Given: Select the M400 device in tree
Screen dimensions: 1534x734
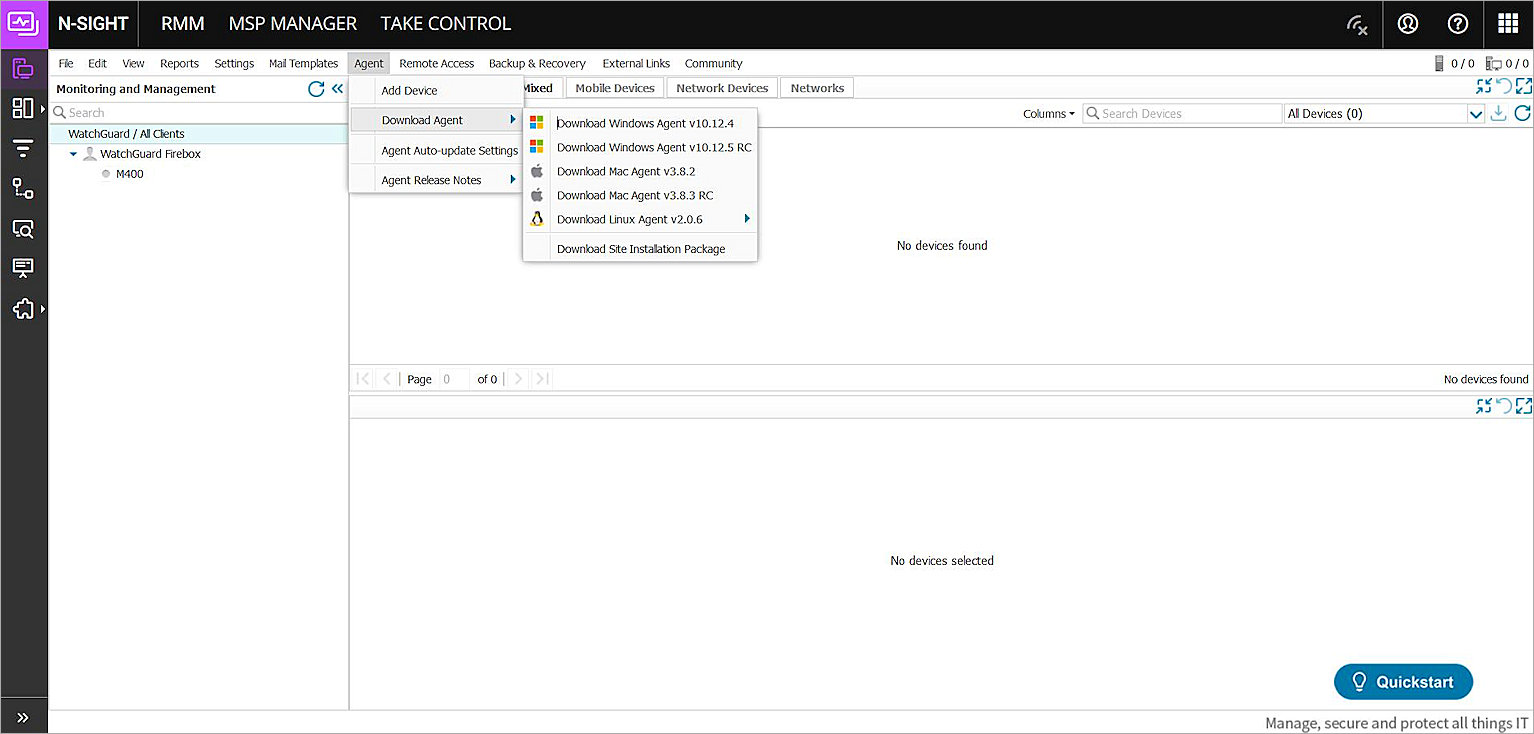Looking at the screenshot, I should 129,174.
